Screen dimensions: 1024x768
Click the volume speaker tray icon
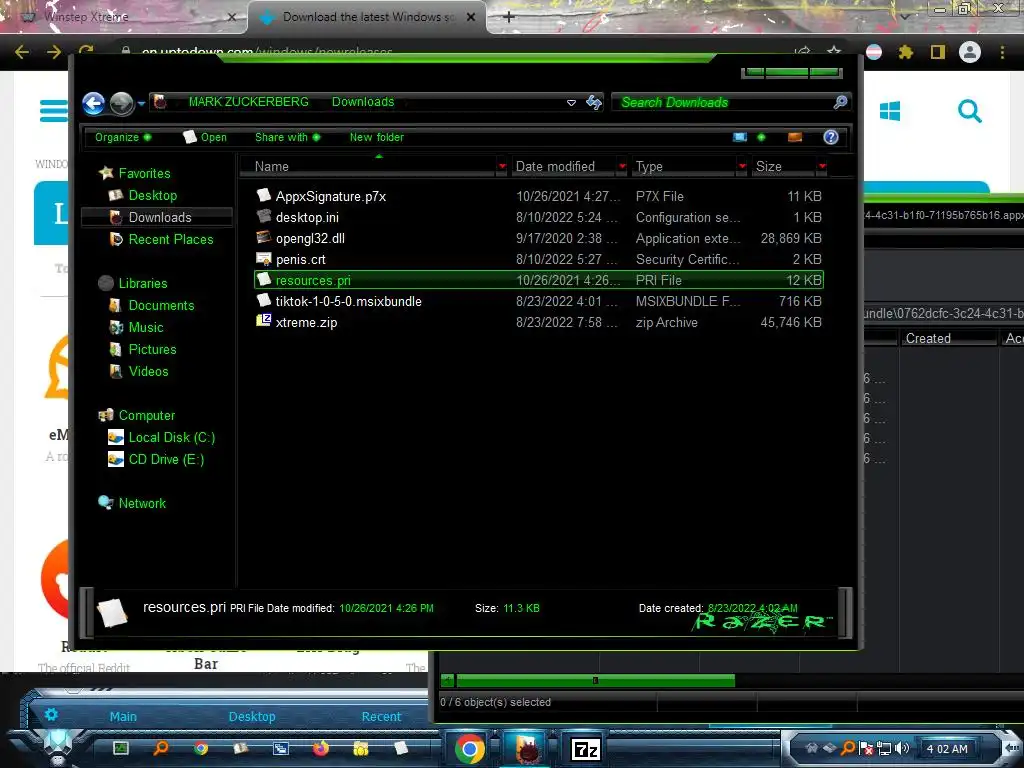(x=902, y=748)
